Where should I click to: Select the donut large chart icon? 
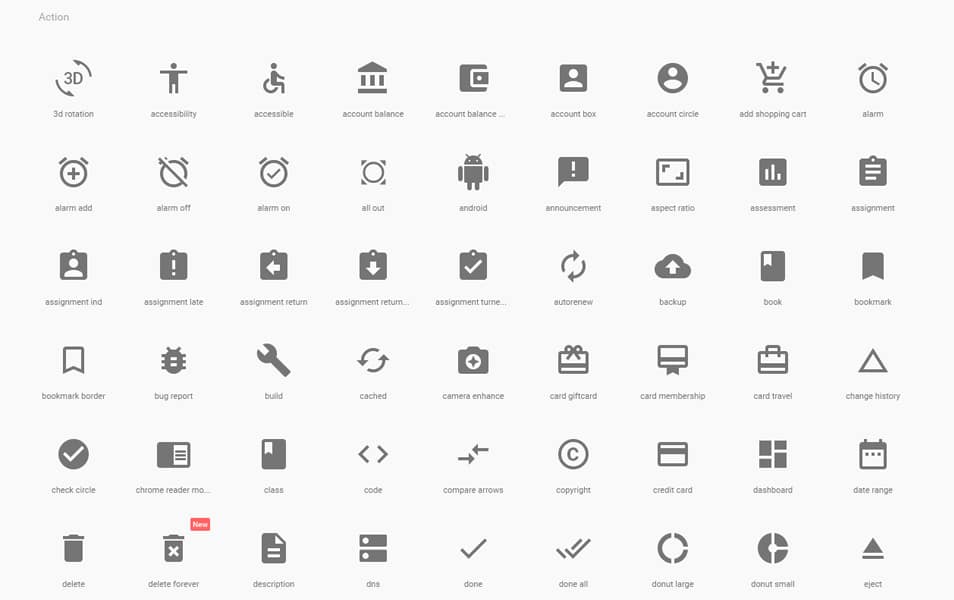(x=671, y=547)
